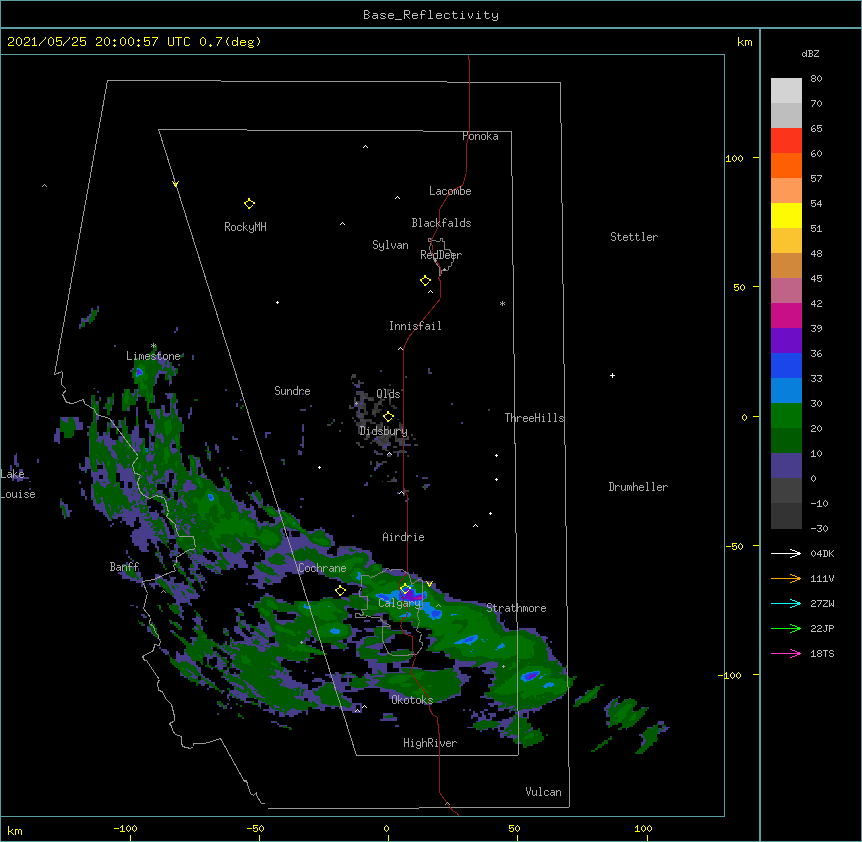The height and width of the screenshot is (842, 862).
Task: Click the ThreeHills label
Action: [534, 418]
